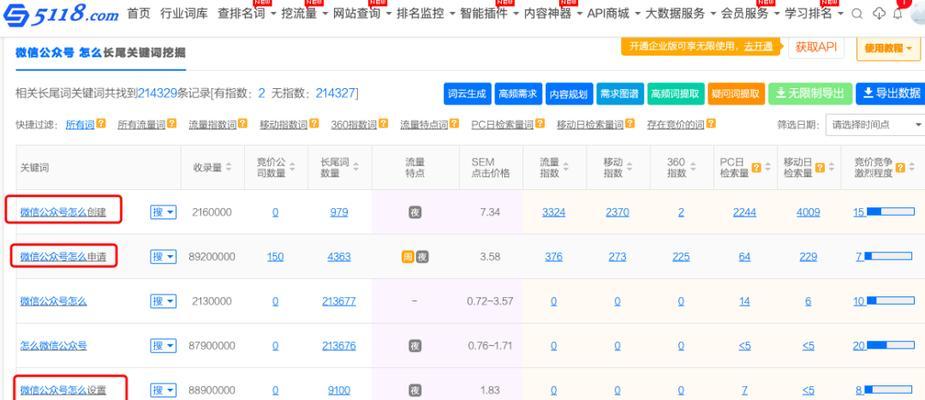Screen dimensions: 925x400
Task: Click the 高频需求 button
Action: click(x=518, y=94)
